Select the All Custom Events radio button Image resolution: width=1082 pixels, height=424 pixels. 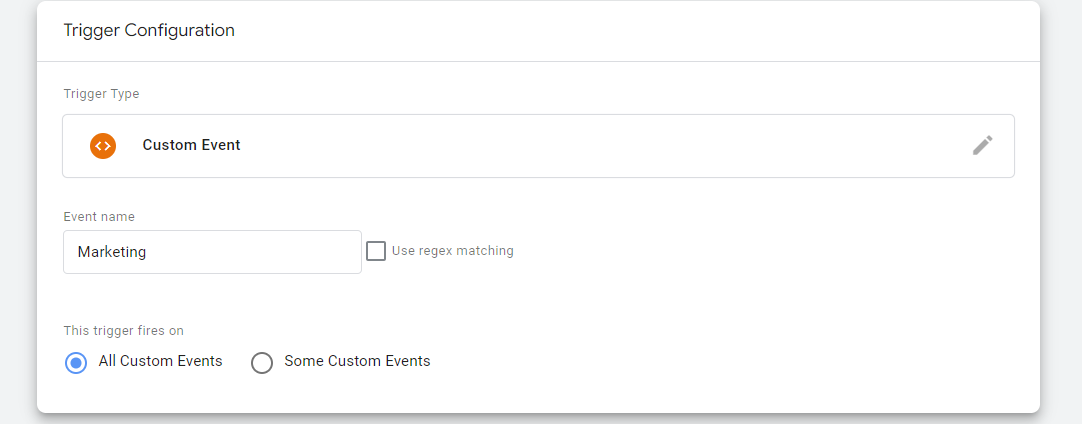76,363
